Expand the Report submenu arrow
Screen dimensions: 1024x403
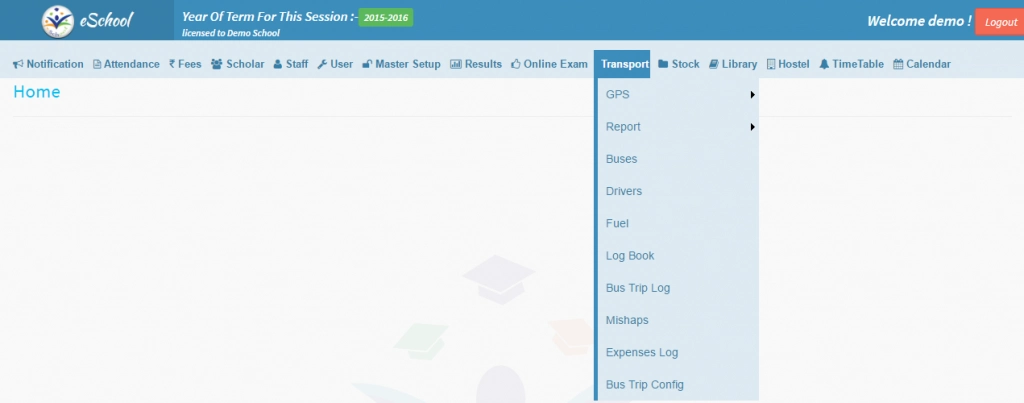click(751, 127)
